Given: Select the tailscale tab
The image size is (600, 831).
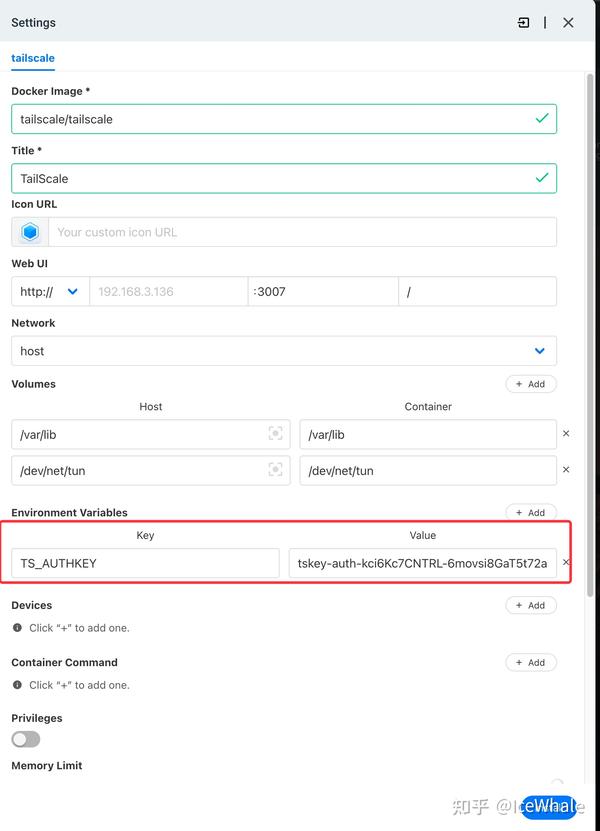Looking at the screenshot, I should click(x=33, y=58).
